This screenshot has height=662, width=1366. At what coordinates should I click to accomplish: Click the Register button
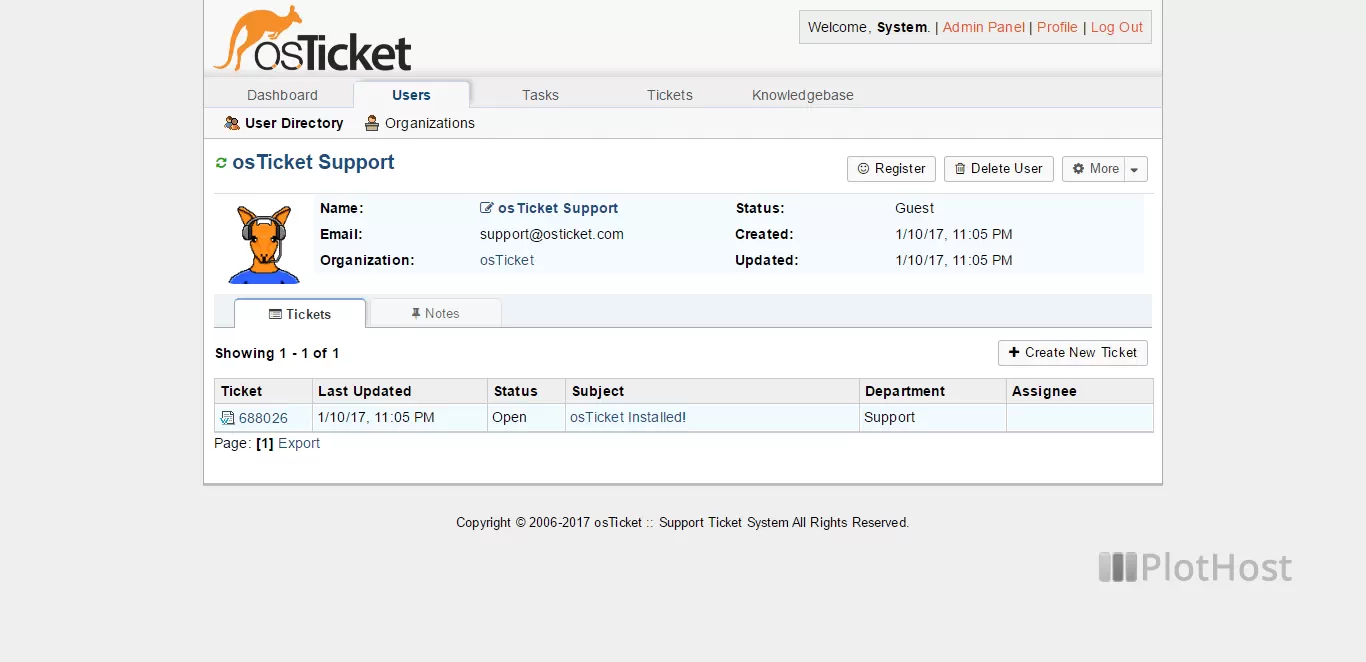[x=891, y=169]
